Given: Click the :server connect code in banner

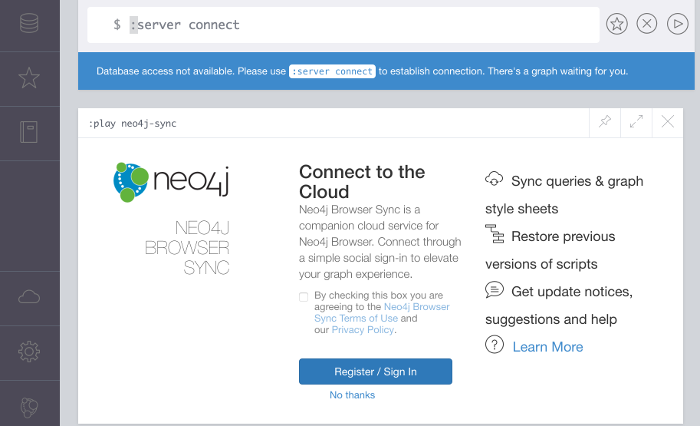Looking at the screenshot, I should 332,71.
